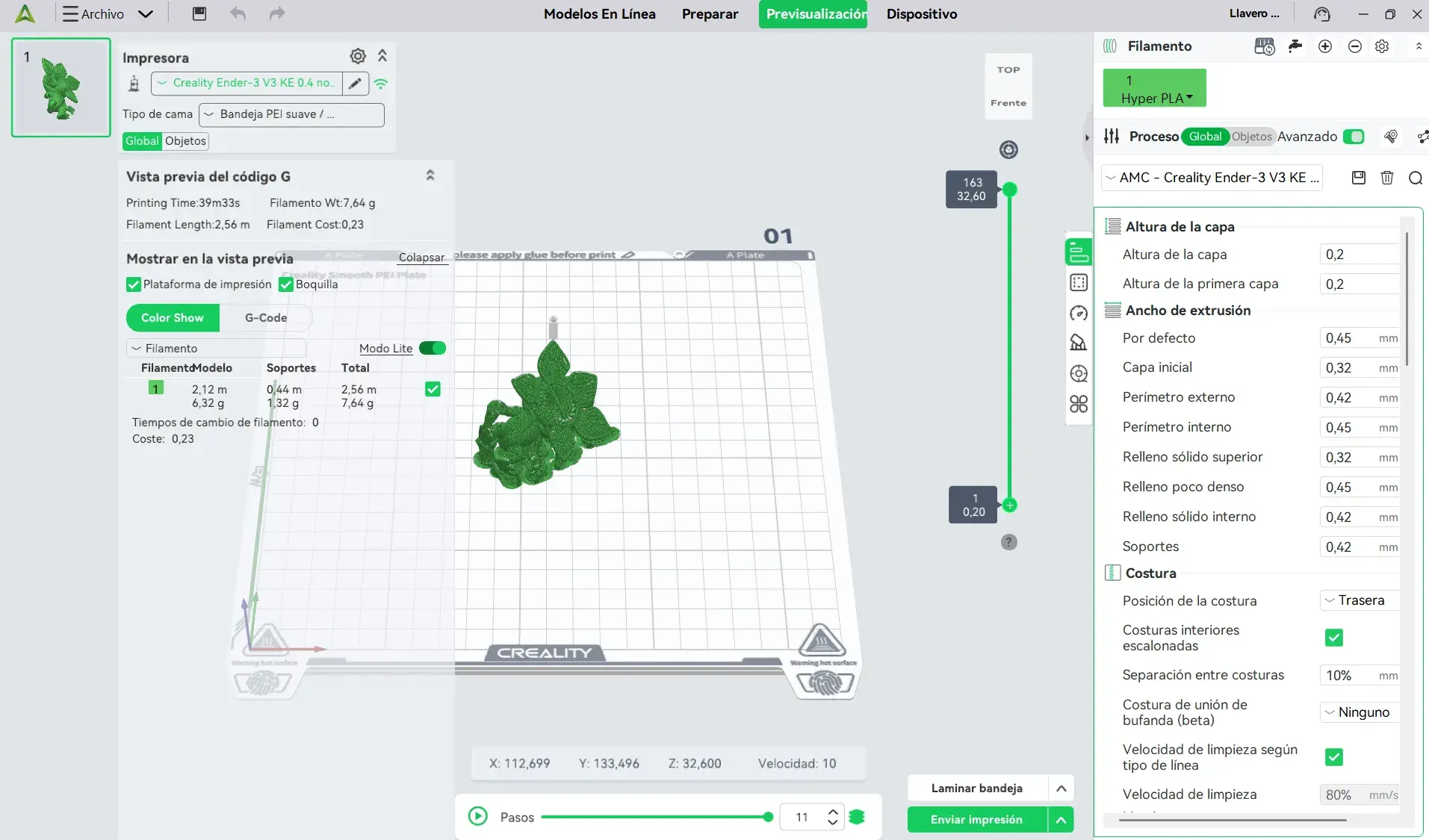Screen dimensions: 1429x840
Task: Collapse the Vista previa del código G panel
Action: (430, 175)
